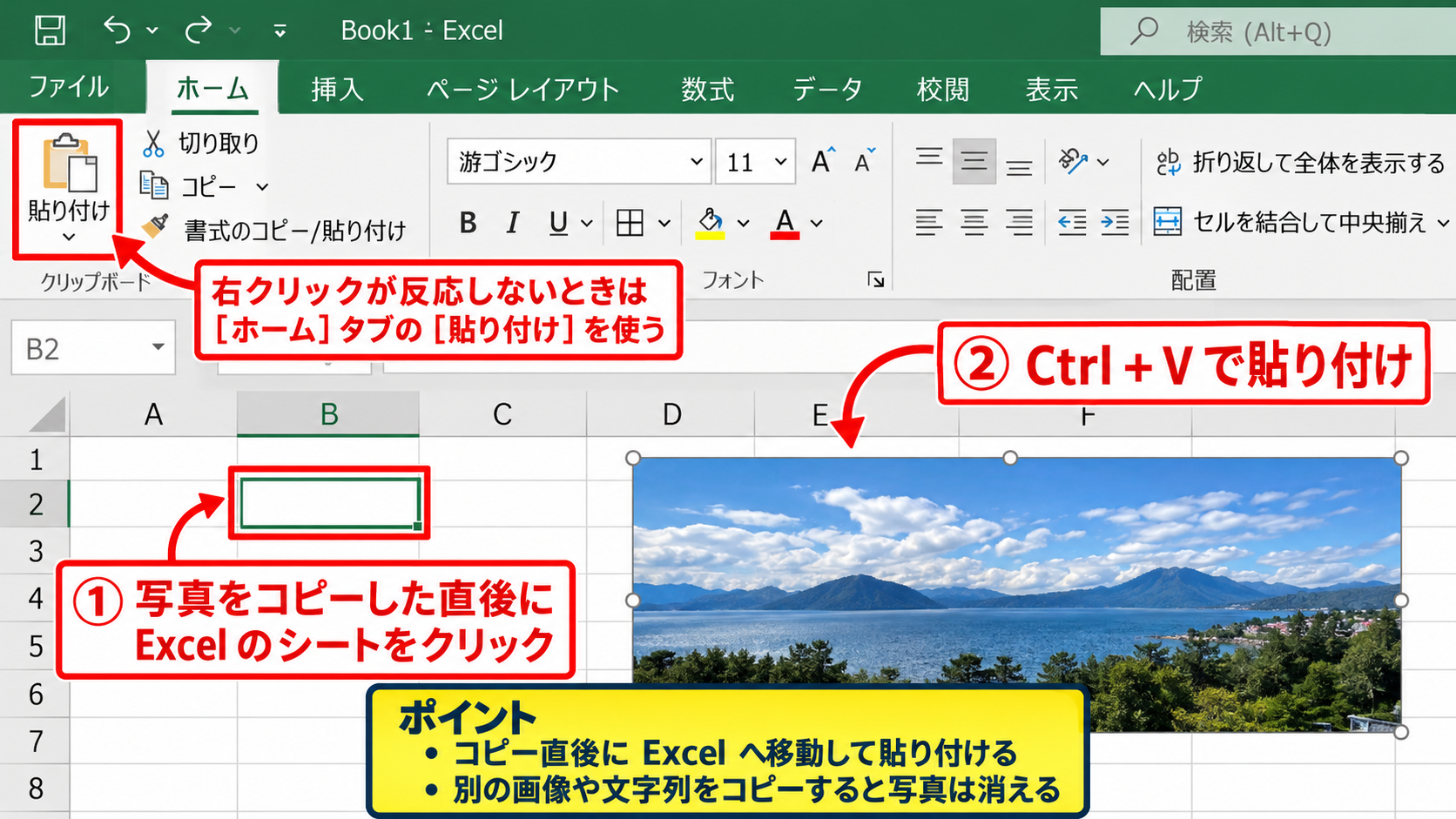Click the 貼り付け paste clipboard icon

point(70,163)
